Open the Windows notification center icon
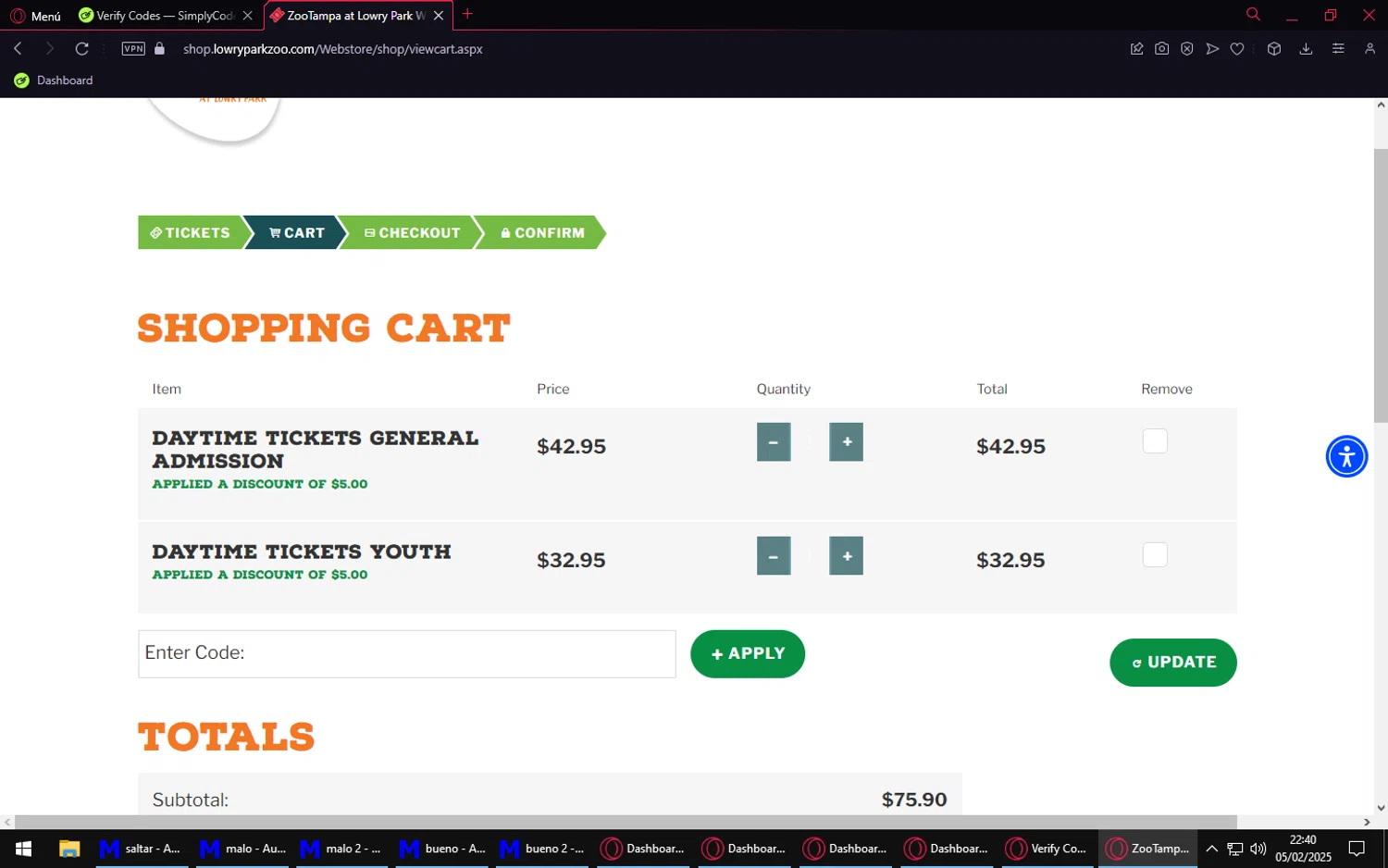 coord(1357,849)
